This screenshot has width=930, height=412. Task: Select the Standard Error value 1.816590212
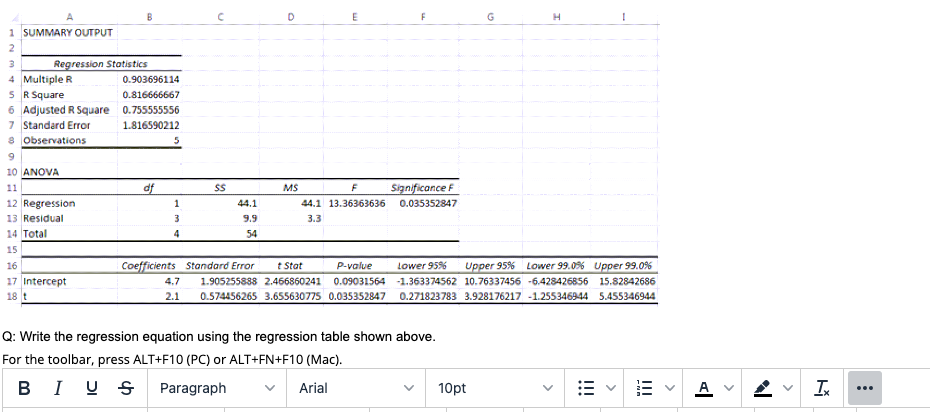(151, 126)
